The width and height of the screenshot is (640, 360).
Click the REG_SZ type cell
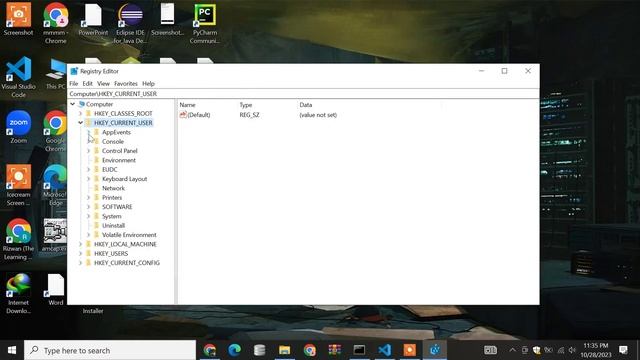click(x=249, y=115)
